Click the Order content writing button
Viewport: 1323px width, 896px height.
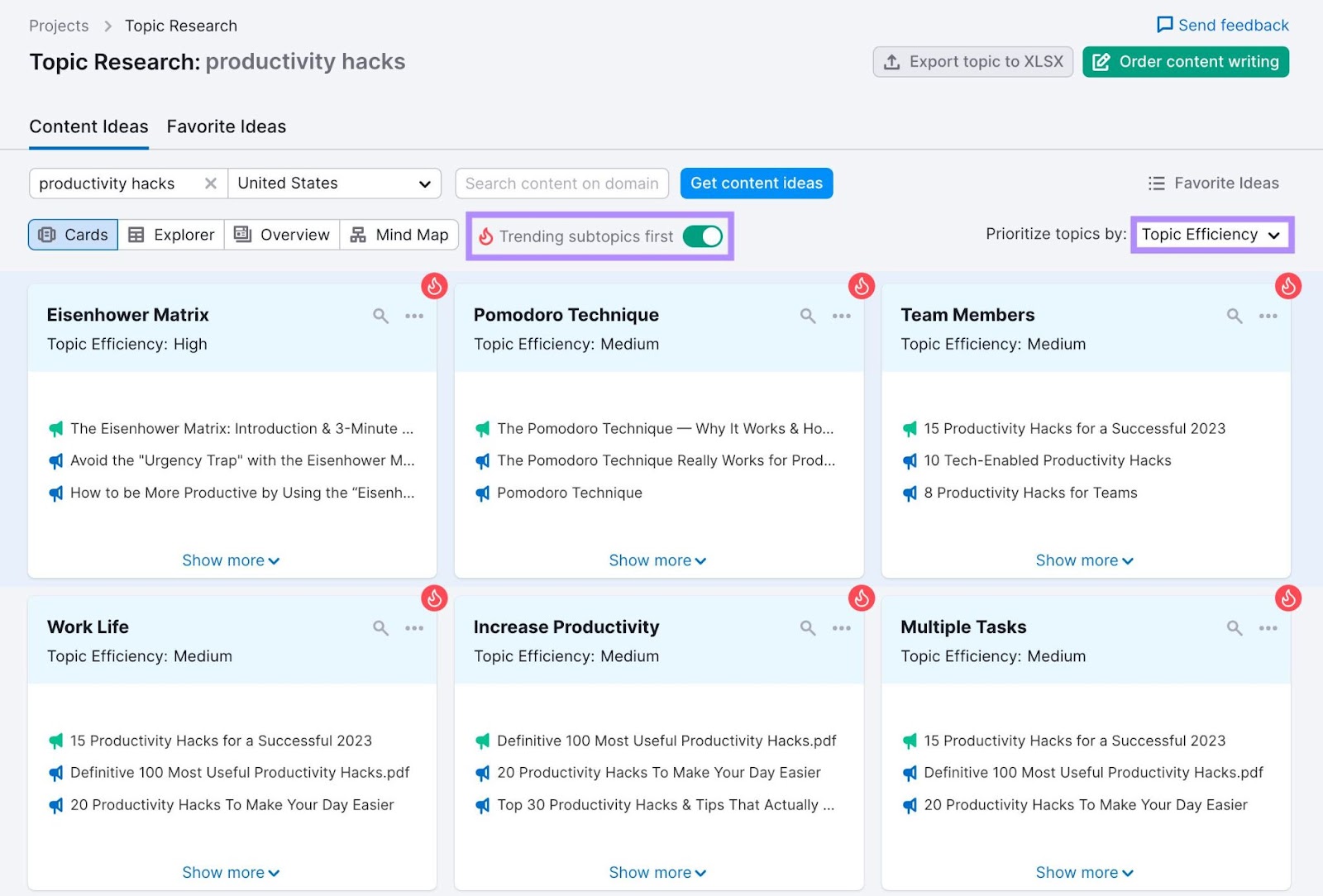pos(1185,61)
